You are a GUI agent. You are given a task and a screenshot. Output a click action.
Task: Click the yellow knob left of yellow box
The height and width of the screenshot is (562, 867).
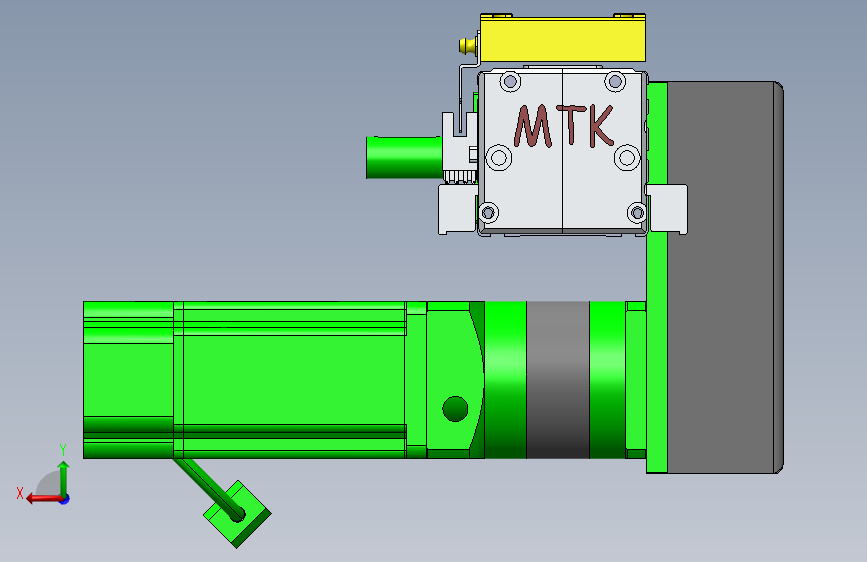pyautogui.click(x=468, y=45)
